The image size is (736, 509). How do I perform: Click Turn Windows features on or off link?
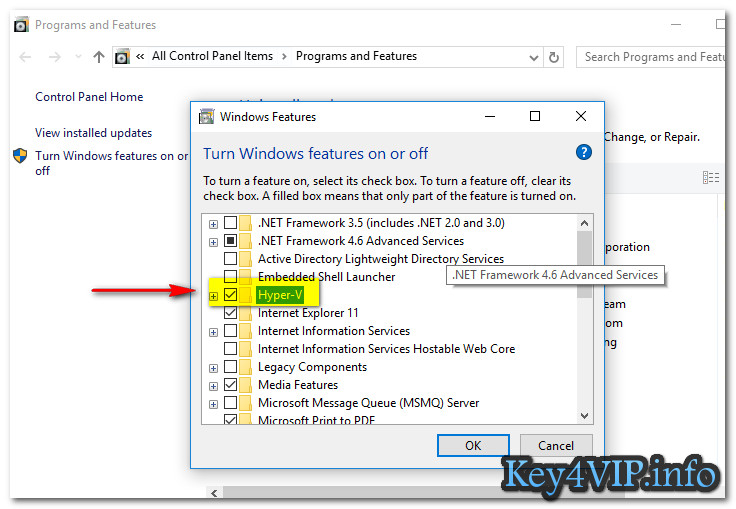click(112, 163)
